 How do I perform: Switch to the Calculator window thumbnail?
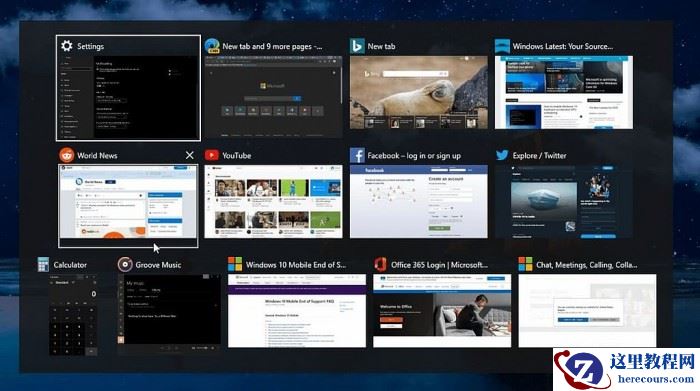[x=74, y=315]
